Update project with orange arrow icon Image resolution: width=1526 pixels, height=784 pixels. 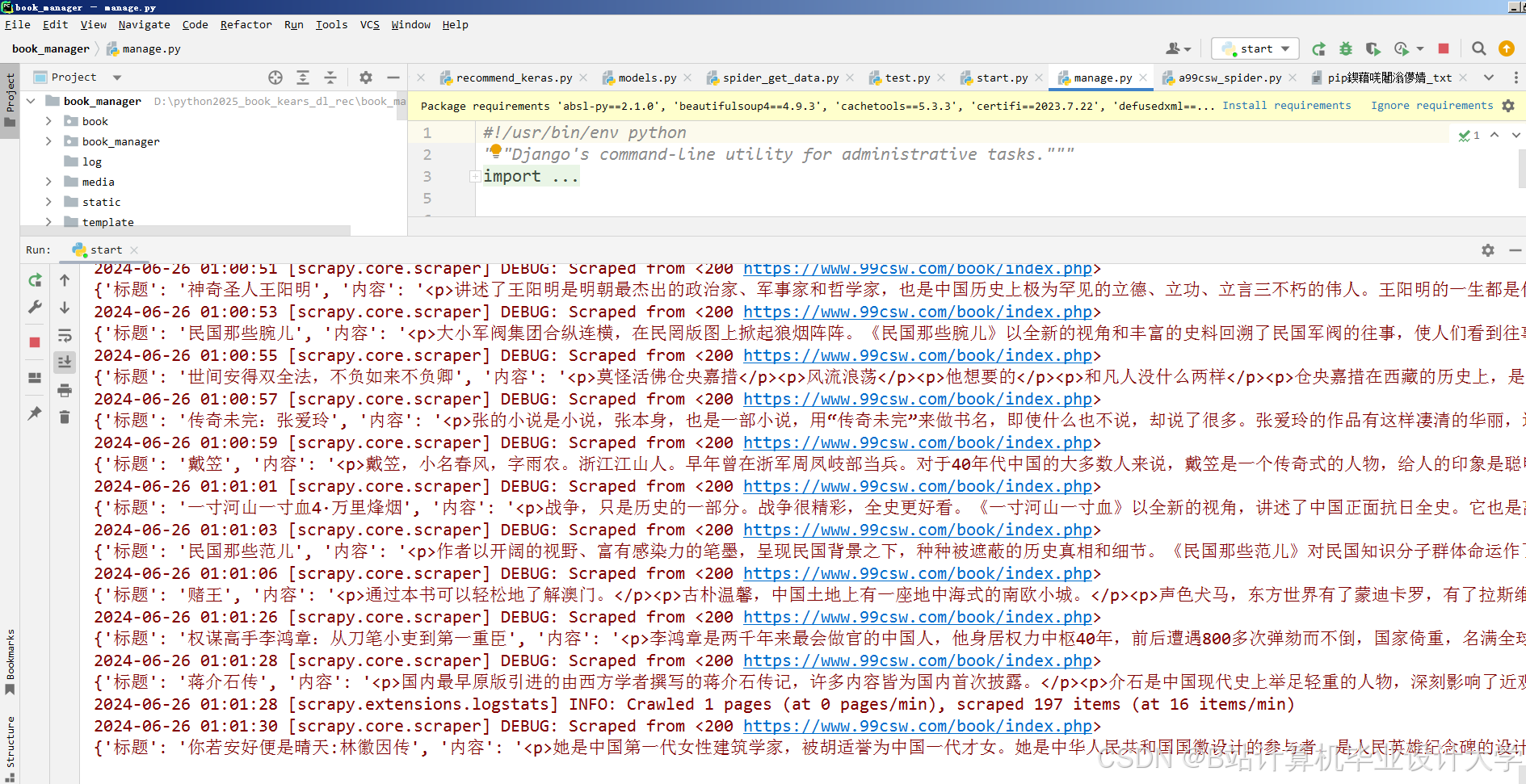pos(1506,48)
